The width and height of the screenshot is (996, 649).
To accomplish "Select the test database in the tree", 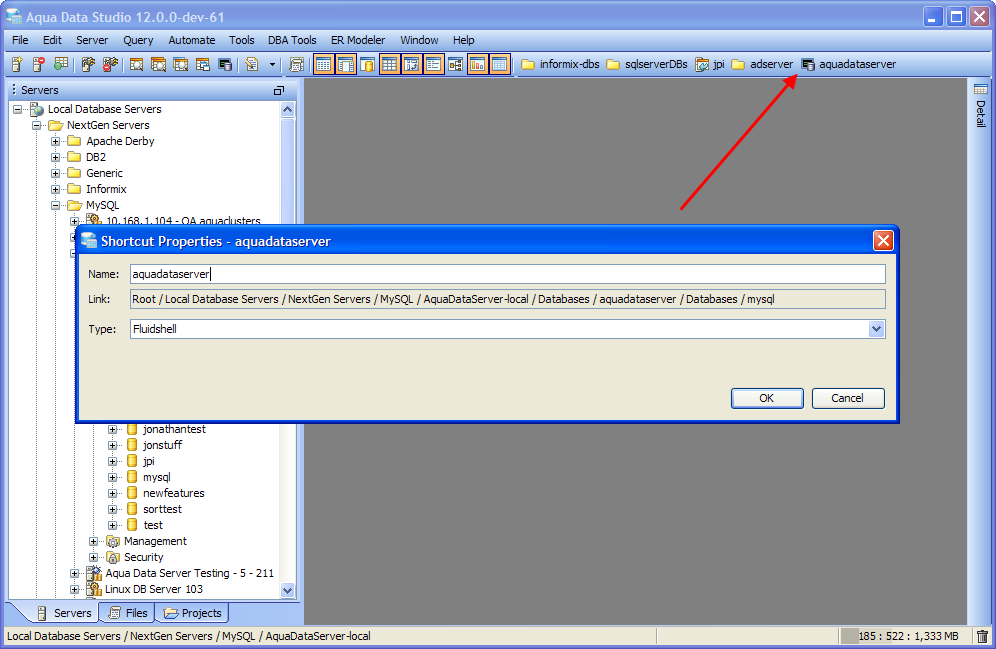I will click(153, 525).
